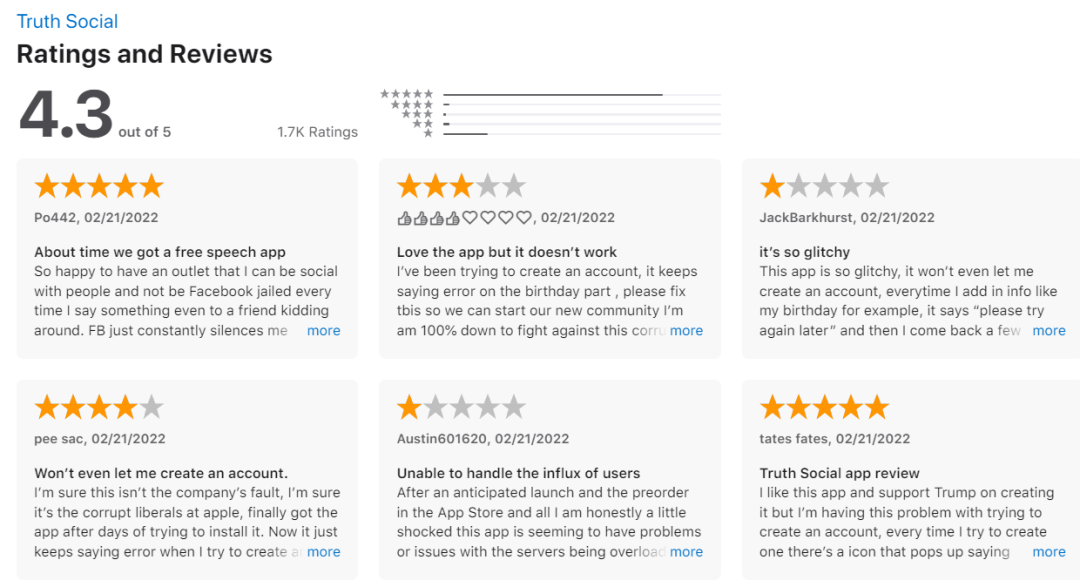The image size is (1080, 580).
Task: Click the '1.7K Ratings' count
Action: tap(317, 132)
